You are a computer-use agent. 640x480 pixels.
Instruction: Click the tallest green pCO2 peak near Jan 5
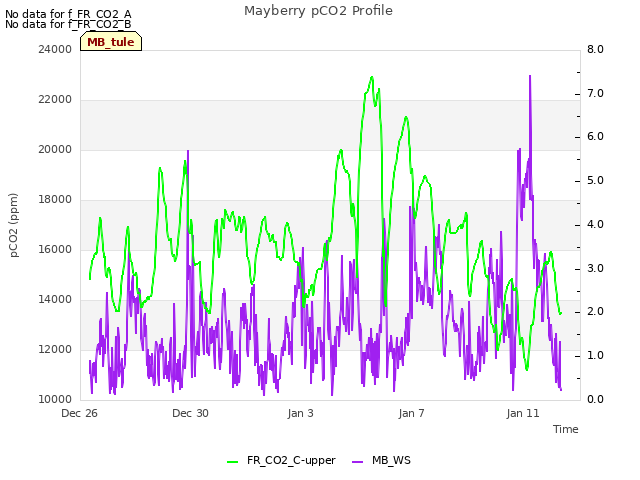coord(371,77)
